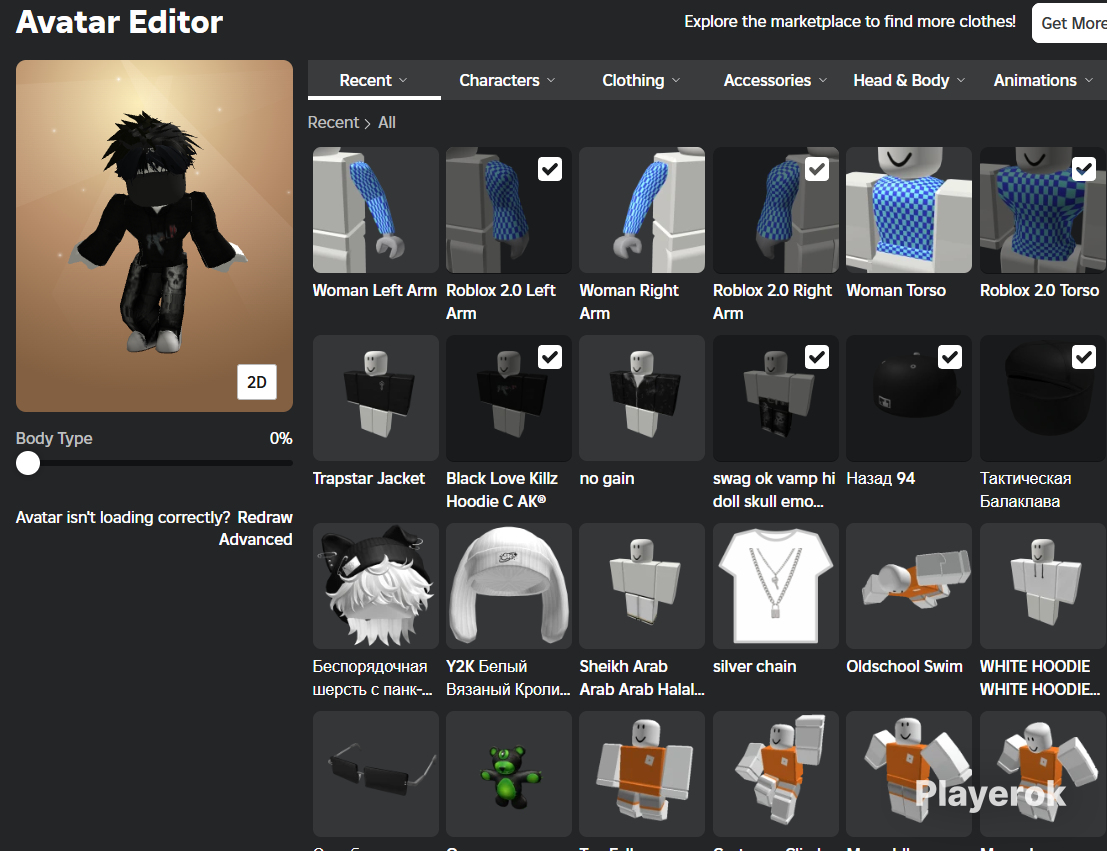The height and width of the screenshot is (851, 1107).
Task: Open the Назад 94 item name
Action: [x=880, y=478]
